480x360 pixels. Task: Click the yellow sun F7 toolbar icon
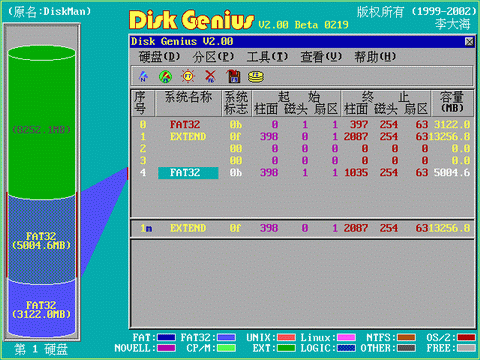click(x=188, y=76)
